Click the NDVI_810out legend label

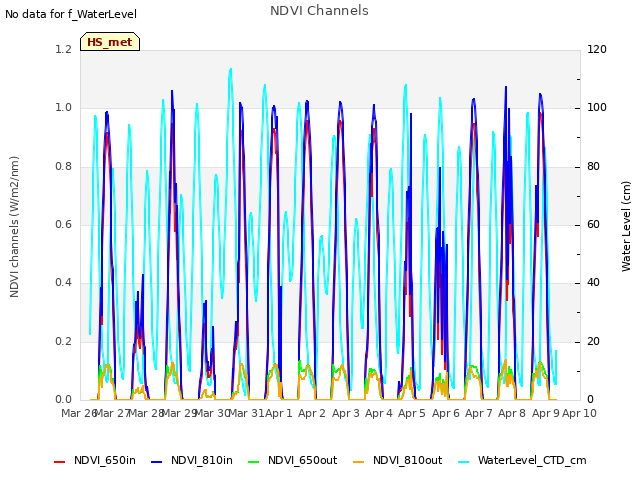407,460
